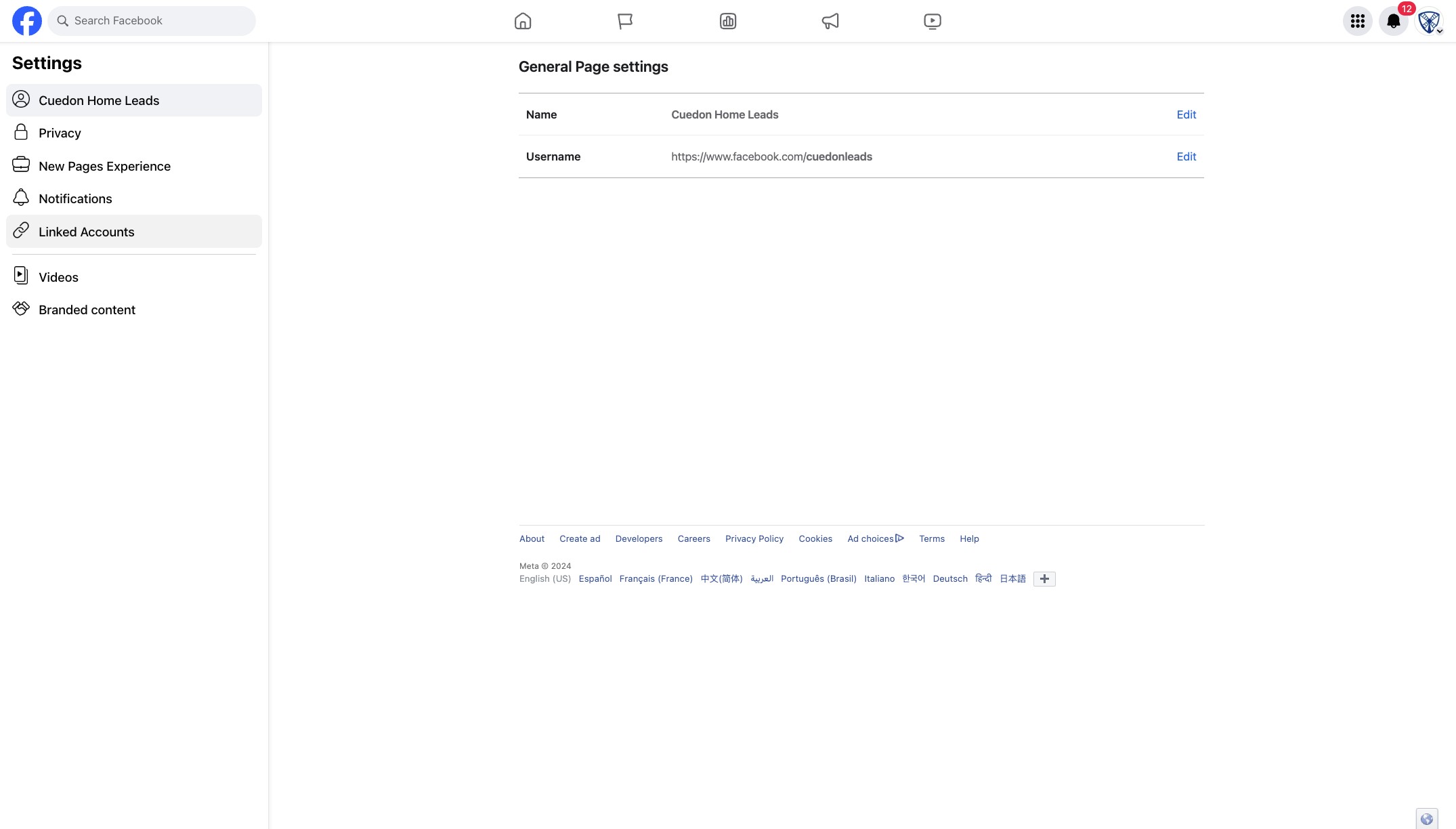Switch language to Deutsch
Screen dimensions: 1456x829
pos(950,579)
